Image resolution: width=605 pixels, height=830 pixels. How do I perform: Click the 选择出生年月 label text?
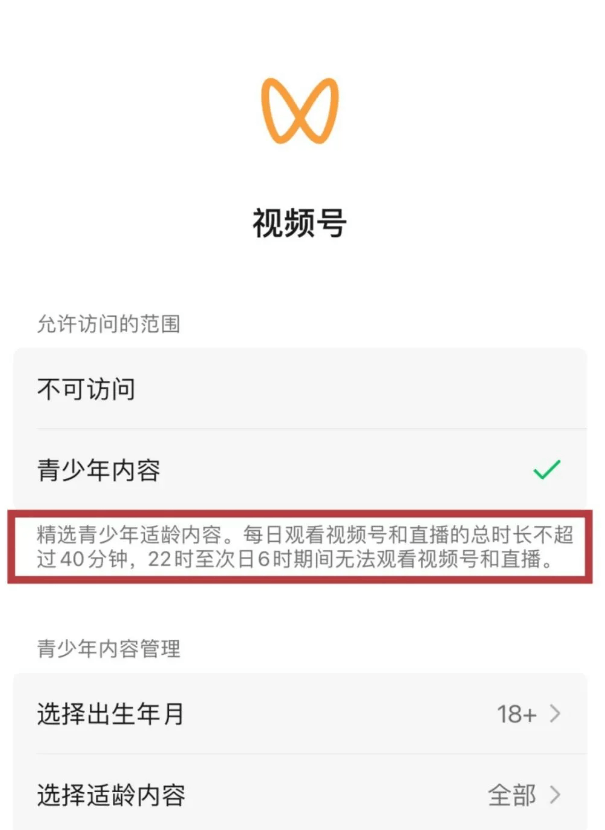point(111,714)
